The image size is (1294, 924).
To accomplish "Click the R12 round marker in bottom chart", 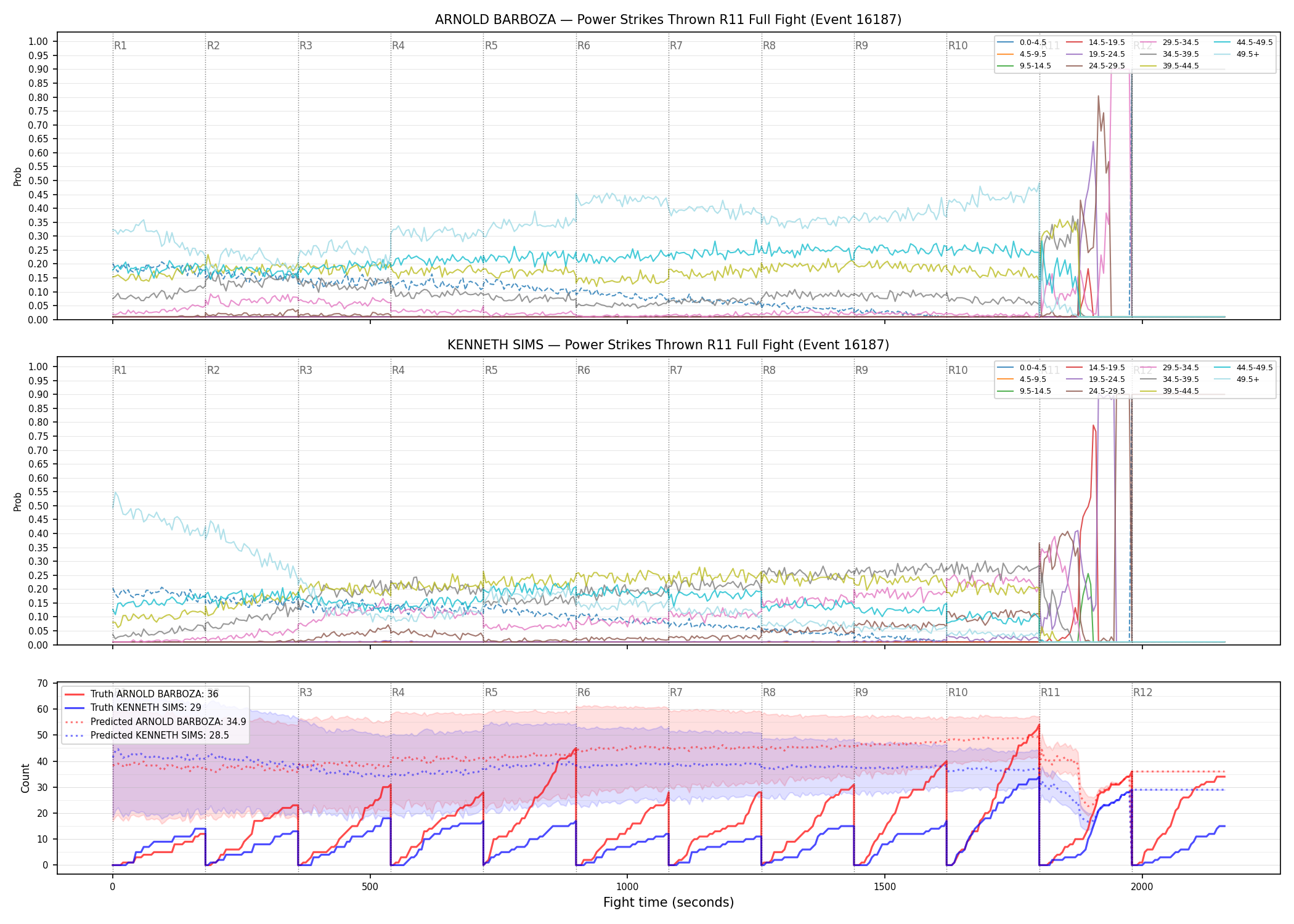I will pyautogui.click(x=1142, y=692).
